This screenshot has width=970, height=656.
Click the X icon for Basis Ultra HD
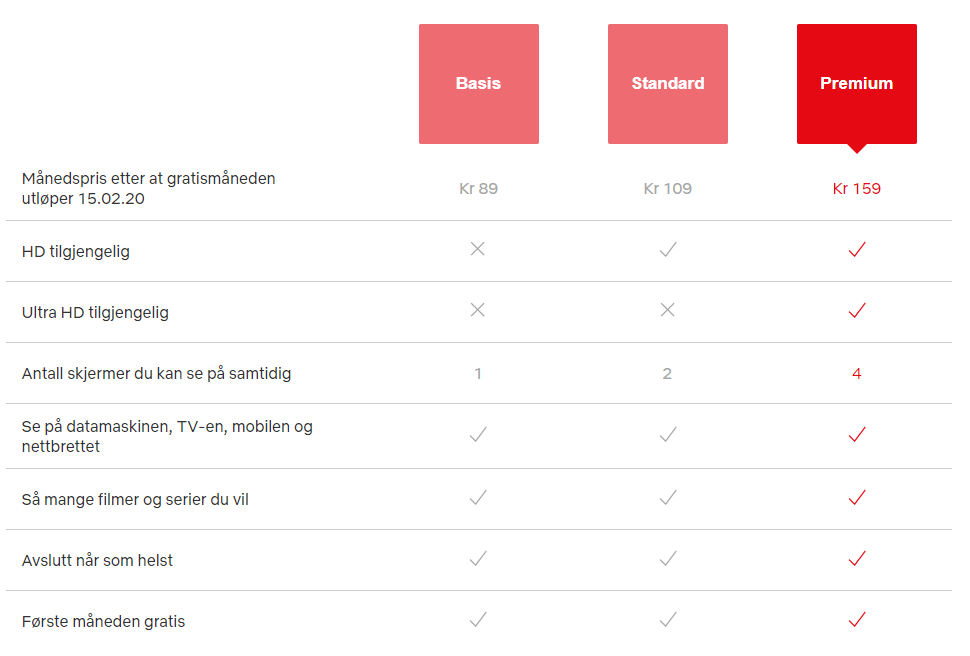pyautogui.click(x=478, y=310)
